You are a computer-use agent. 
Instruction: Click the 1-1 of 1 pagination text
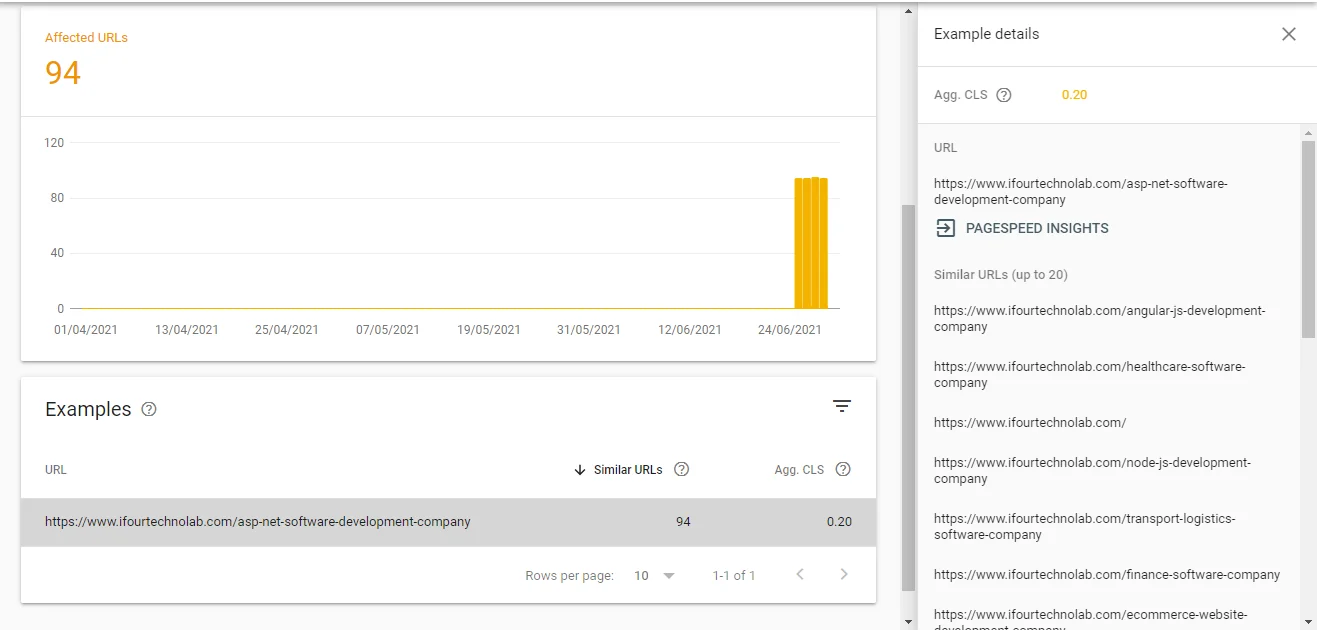tap(734, 576)
